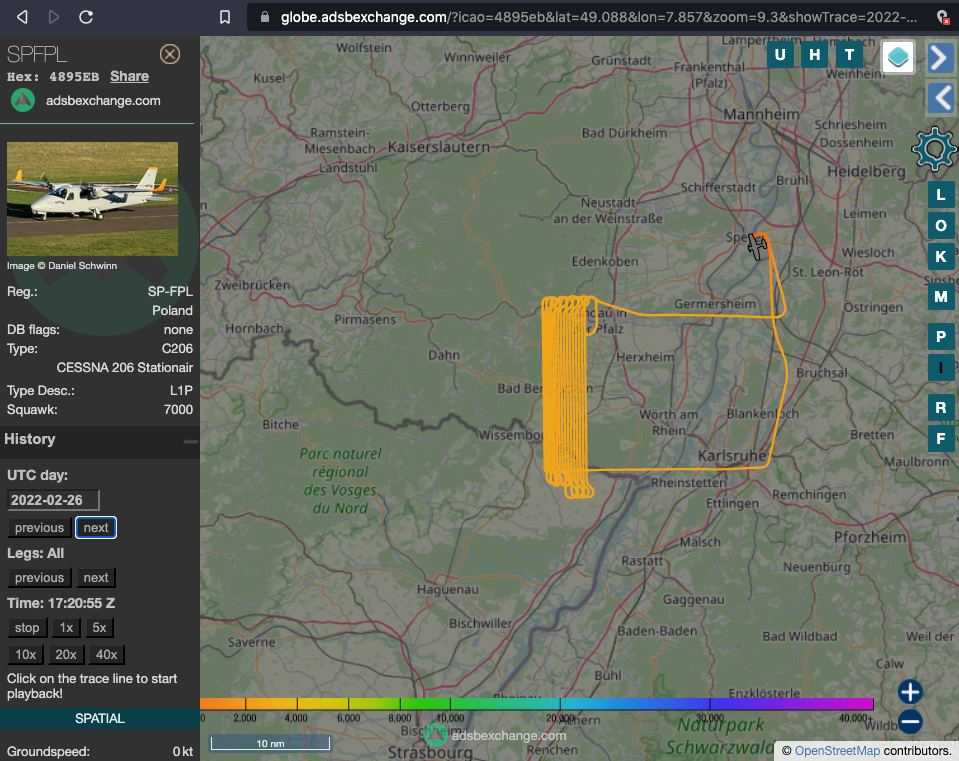Go to next UTC day

(96, 528)
